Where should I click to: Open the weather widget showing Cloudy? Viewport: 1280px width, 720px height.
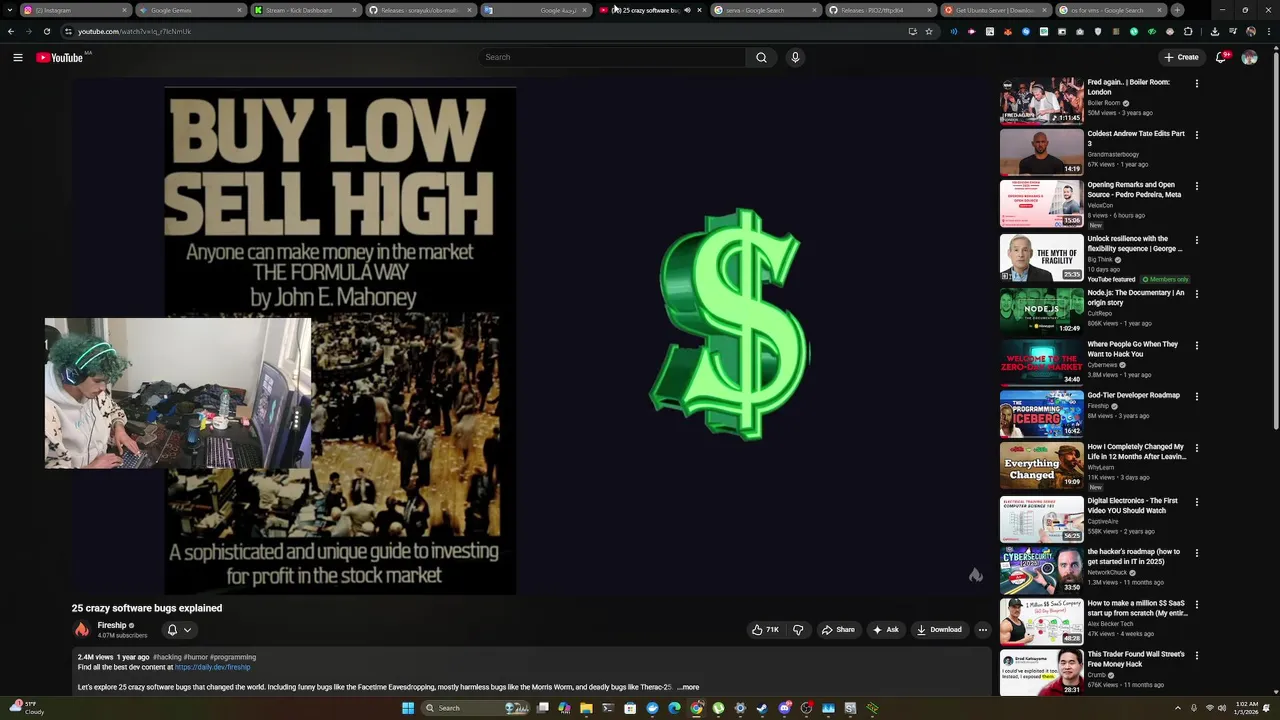[x=25, y=708]
